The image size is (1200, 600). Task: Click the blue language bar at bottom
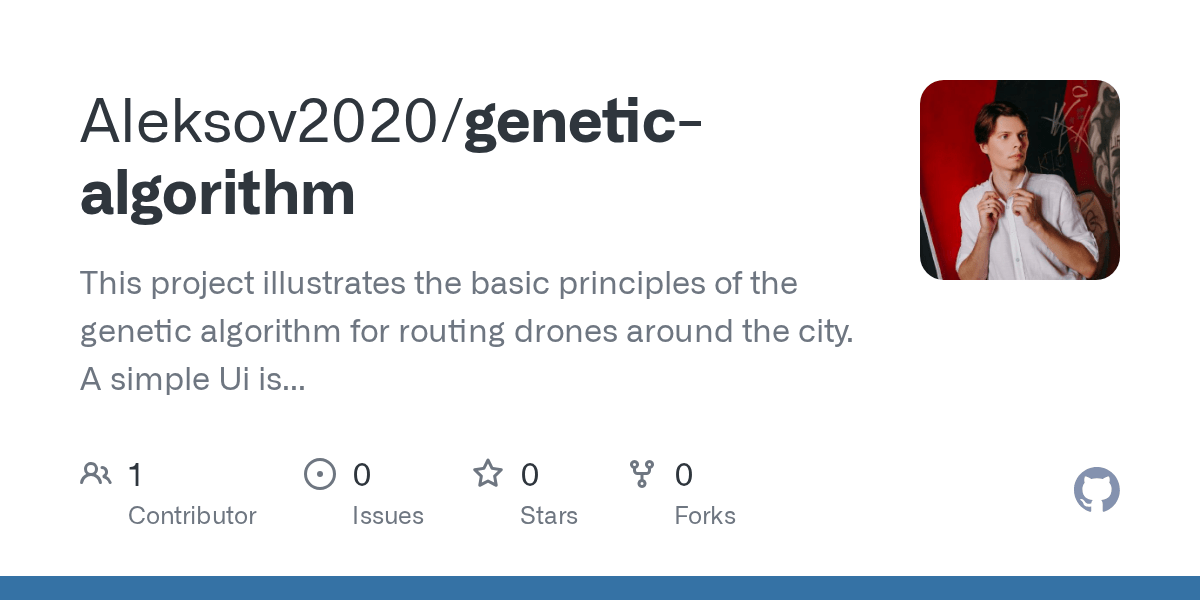600,588
